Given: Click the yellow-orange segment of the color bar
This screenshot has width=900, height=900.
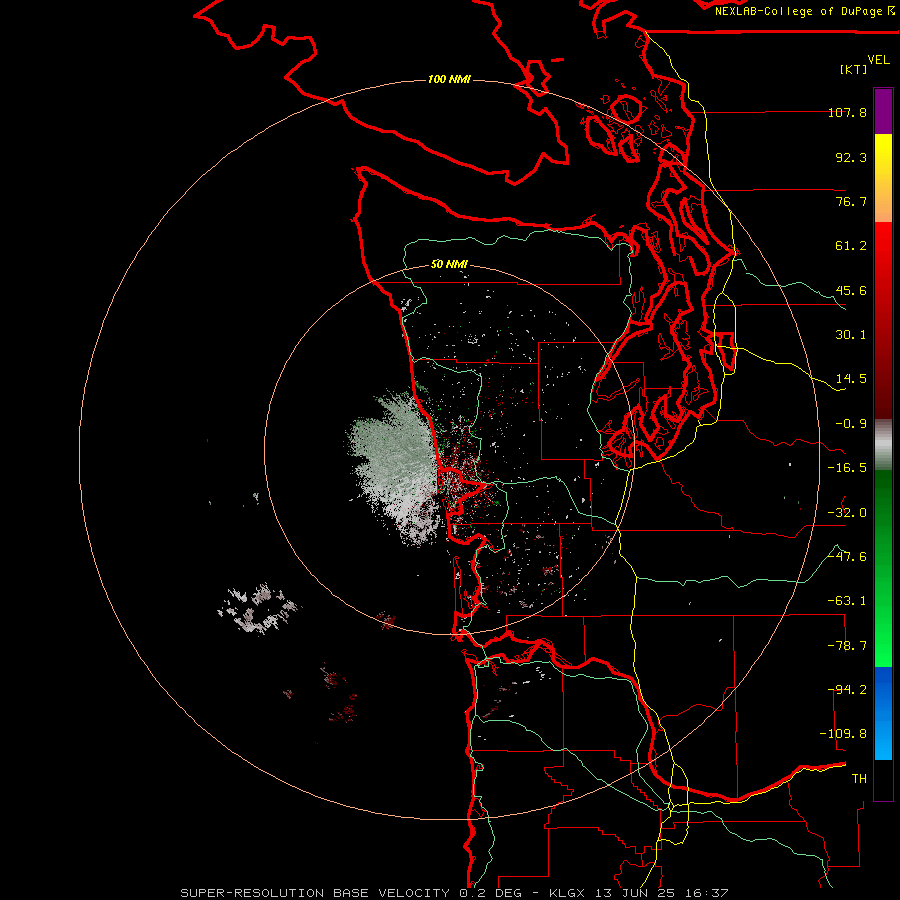Looking at the screenshot, I should 883,178.
